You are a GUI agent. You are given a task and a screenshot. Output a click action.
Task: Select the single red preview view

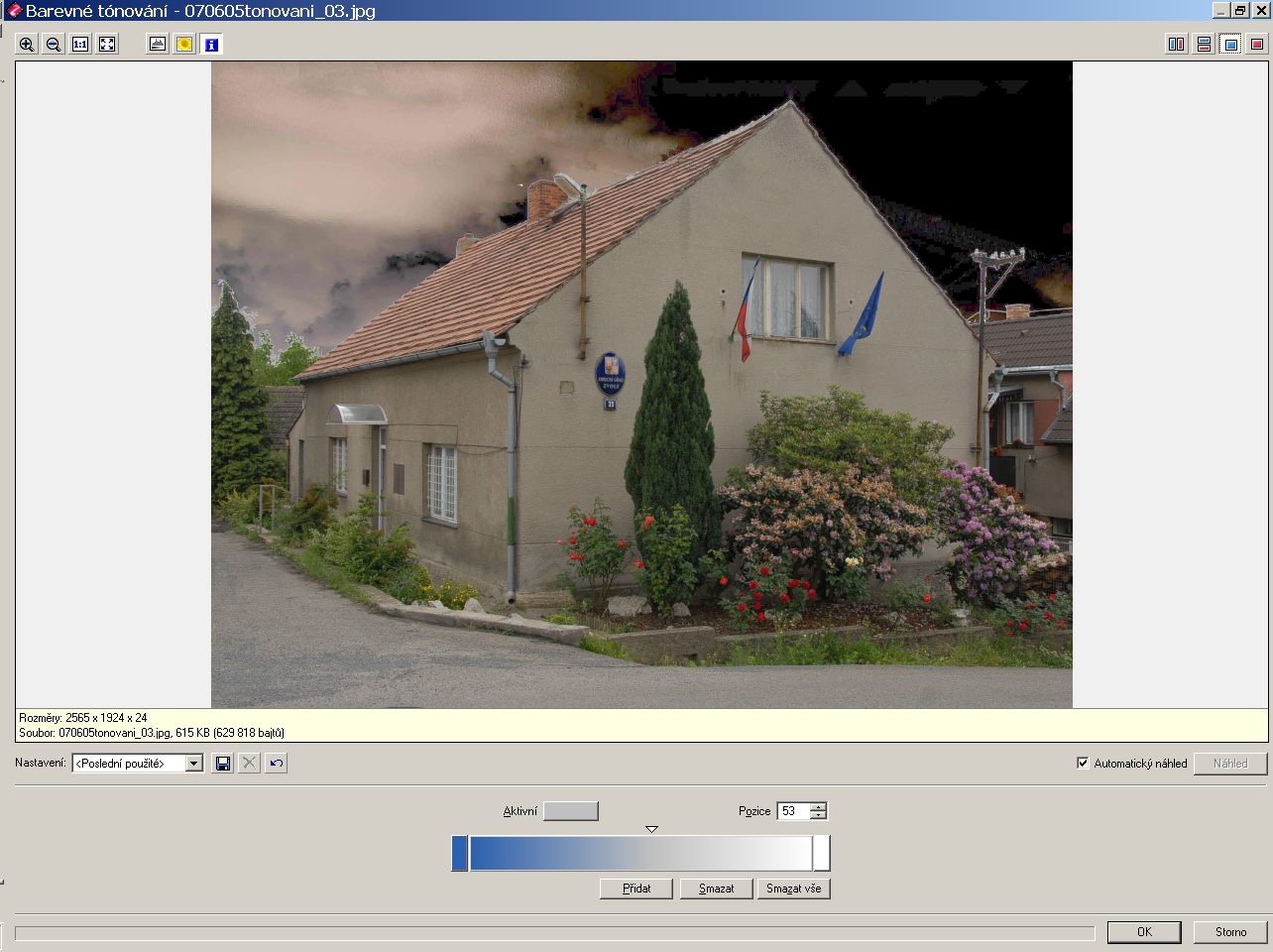[x=1257, y=45]
